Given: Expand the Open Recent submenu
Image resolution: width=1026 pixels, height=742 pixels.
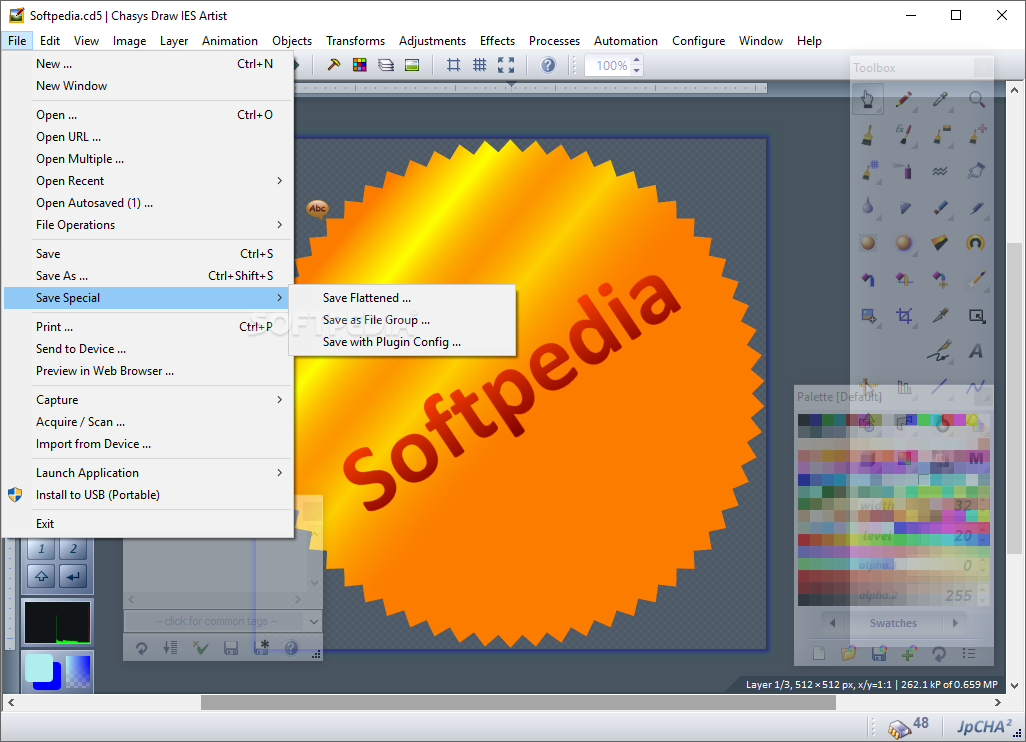Looking at the screenshot, I should click(x=148, y=181).
